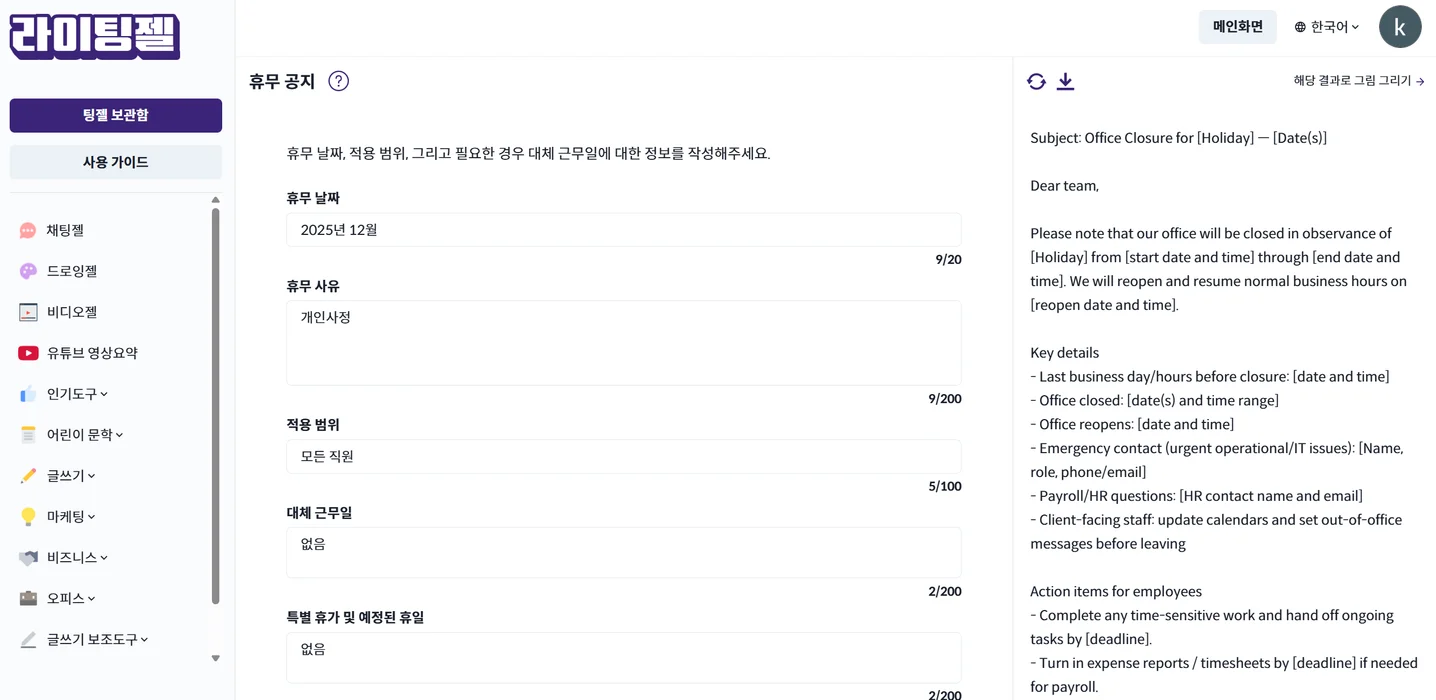The height and width of the screenshot is (700, 1436).
Task: Click the 채팅젤 chat bubble icon
Action: [28, 230]
